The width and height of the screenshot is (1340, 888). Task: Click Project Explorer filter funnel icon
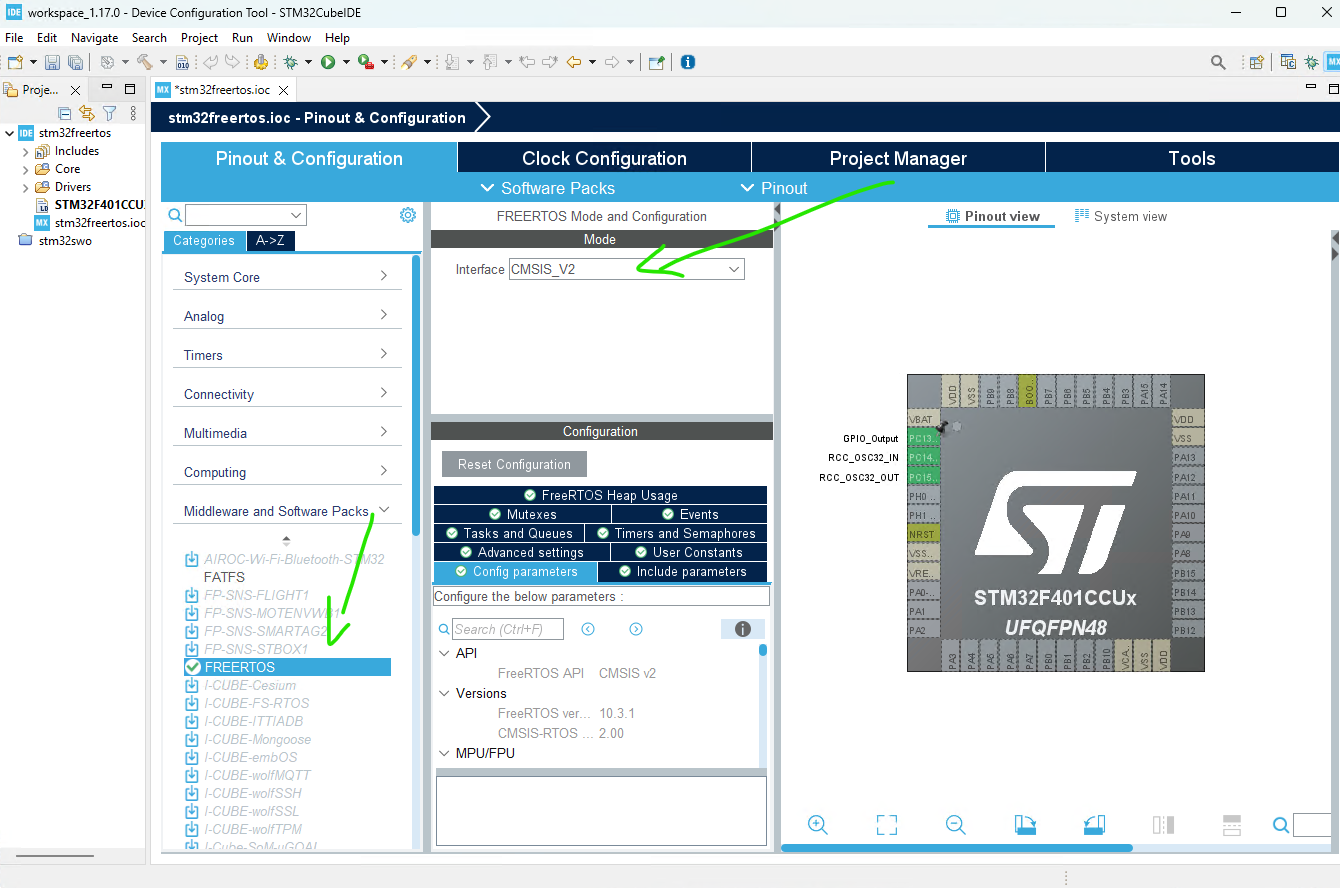point(110,113)
